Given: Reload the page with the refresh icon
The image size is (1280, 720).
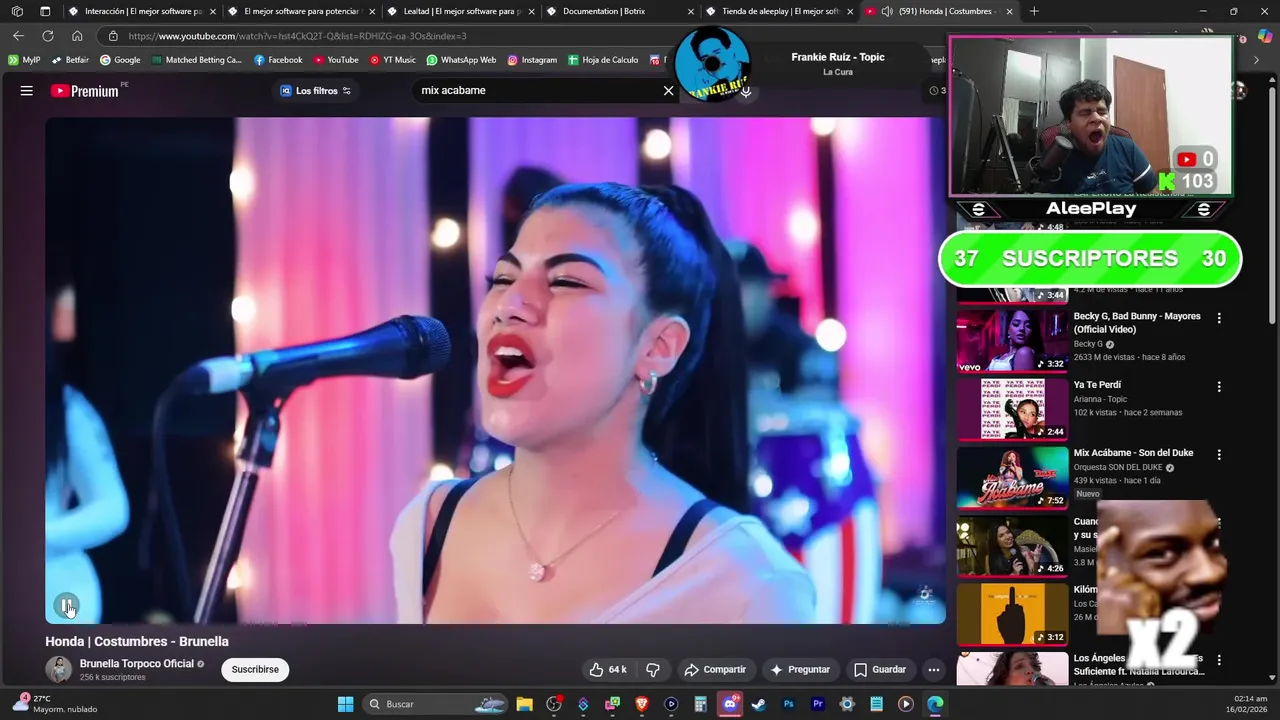Looking at the screenshot, I should coord(47,36).
